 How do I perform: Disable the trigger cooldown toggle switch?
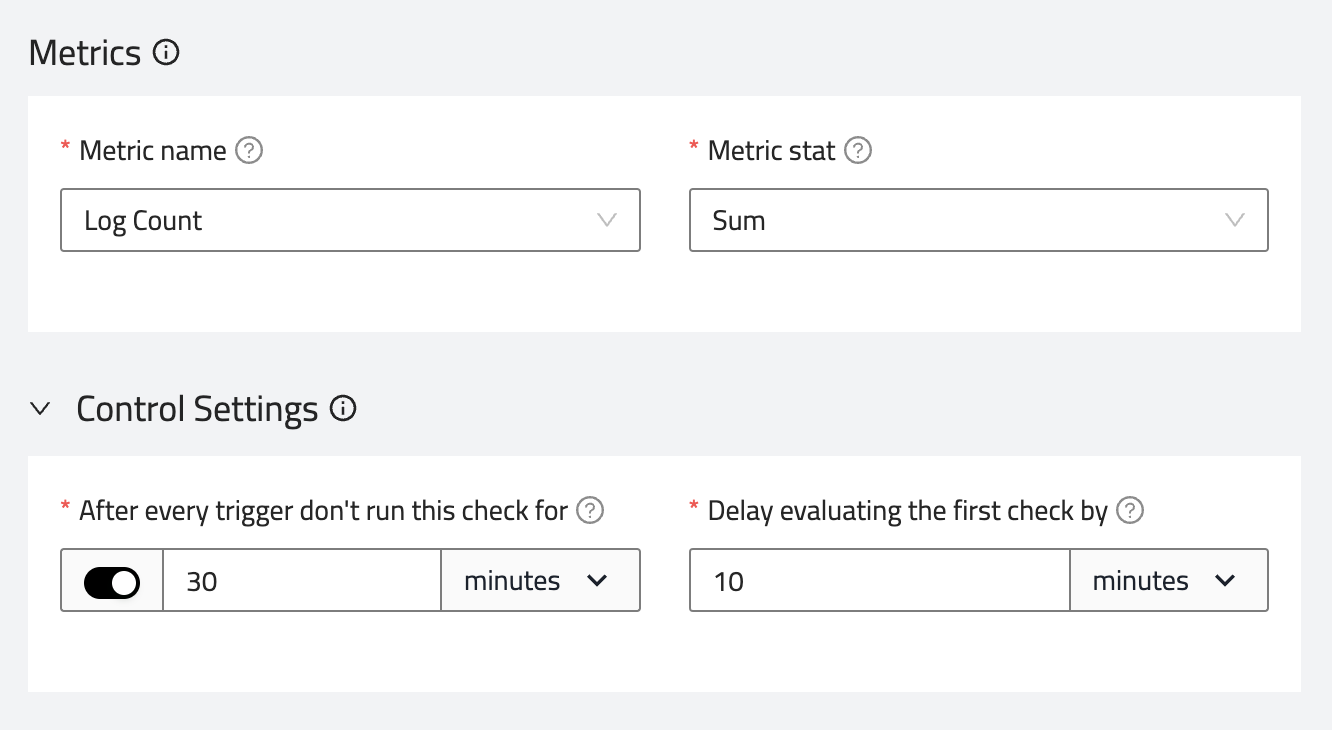click(112, 581)
